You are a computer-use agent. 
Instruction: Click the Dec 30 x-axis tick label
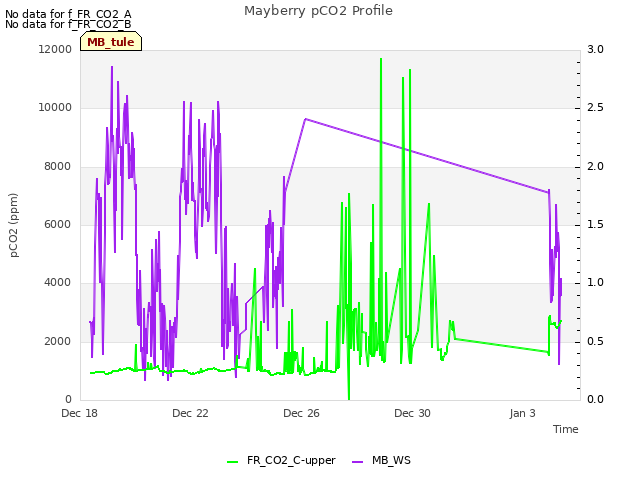412,413
